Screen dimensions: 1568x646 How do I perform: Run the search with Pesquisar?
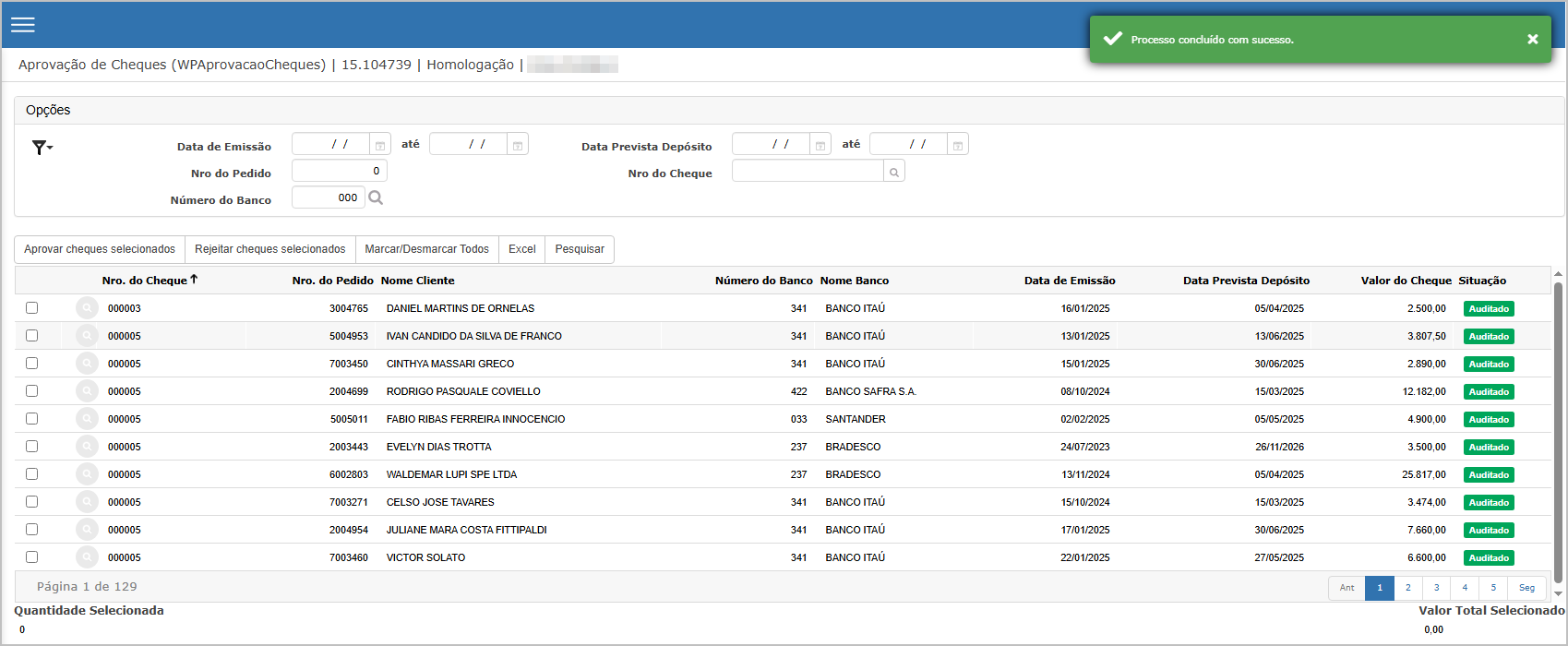580,249
